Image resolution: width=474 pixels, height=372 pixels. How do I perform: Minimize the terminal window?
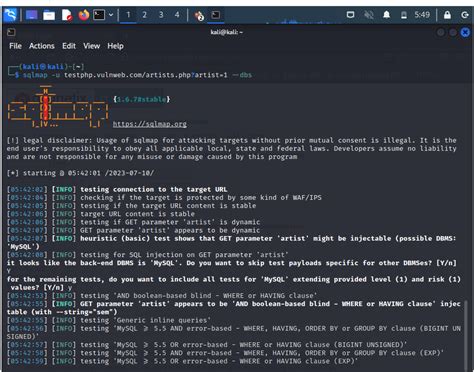tap(441, 32)
